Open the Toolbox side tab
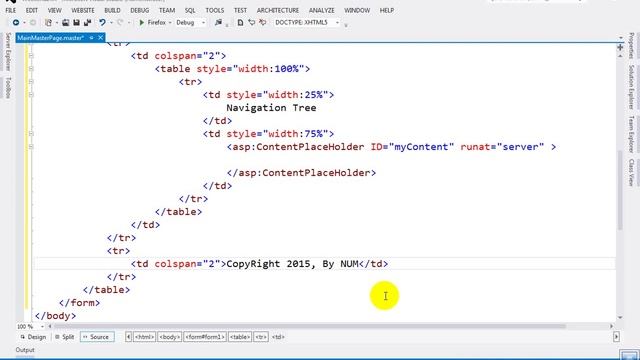The image size is (640, 360). click(x=7, y=88)
